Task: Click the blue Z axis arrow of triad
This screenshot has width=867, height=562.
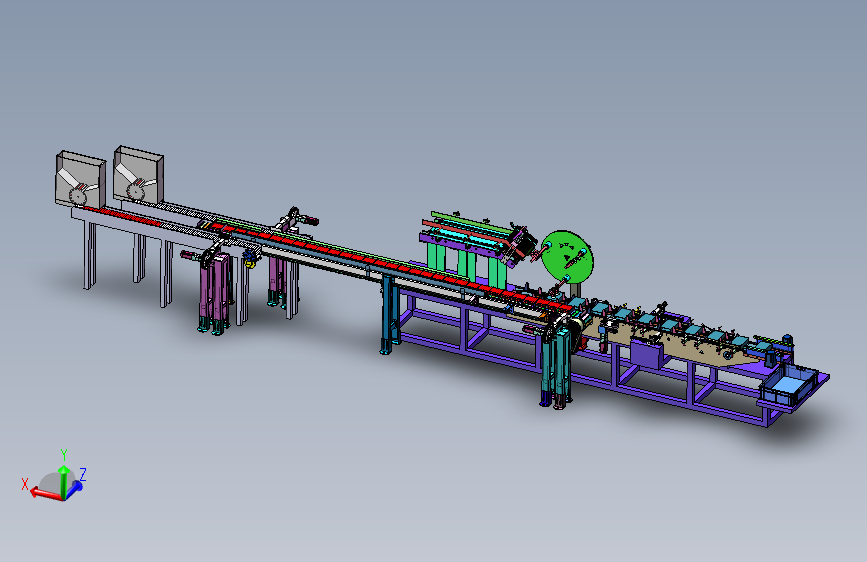Action: click(76, 488)
